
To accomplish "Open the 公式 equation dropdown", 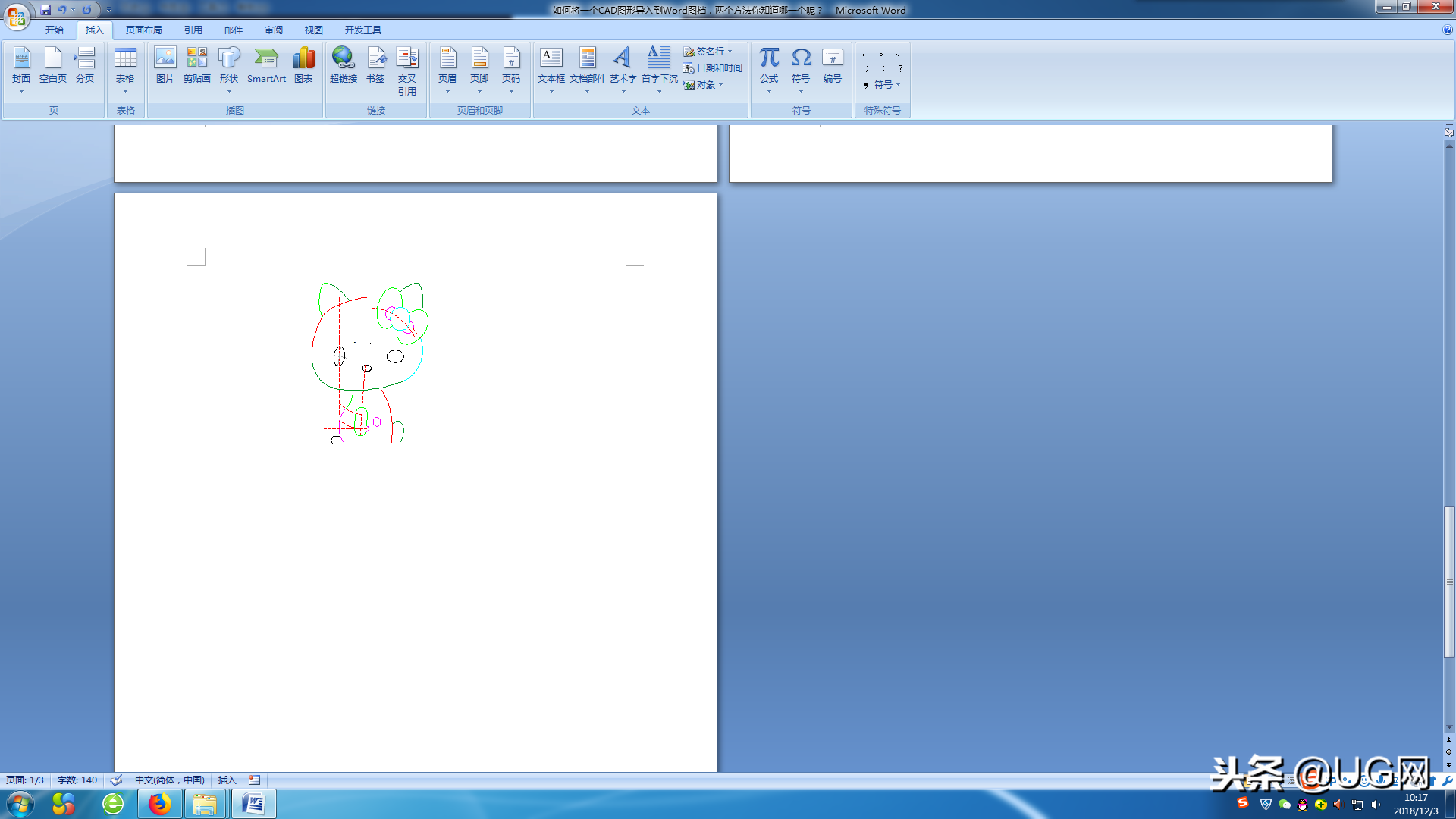I will tap(769, 91).
